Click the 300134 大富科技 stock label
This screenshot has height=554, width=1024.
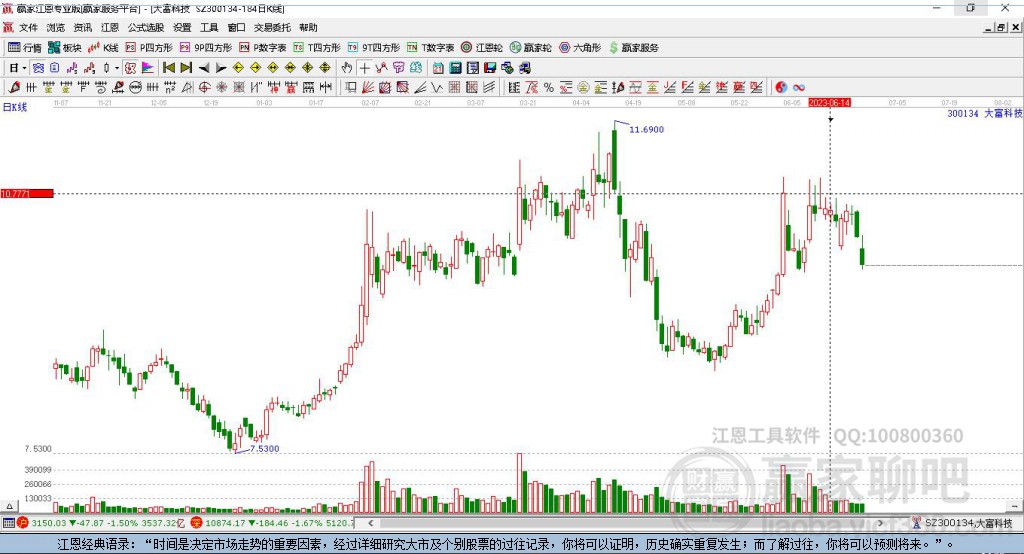coord(985,113)
